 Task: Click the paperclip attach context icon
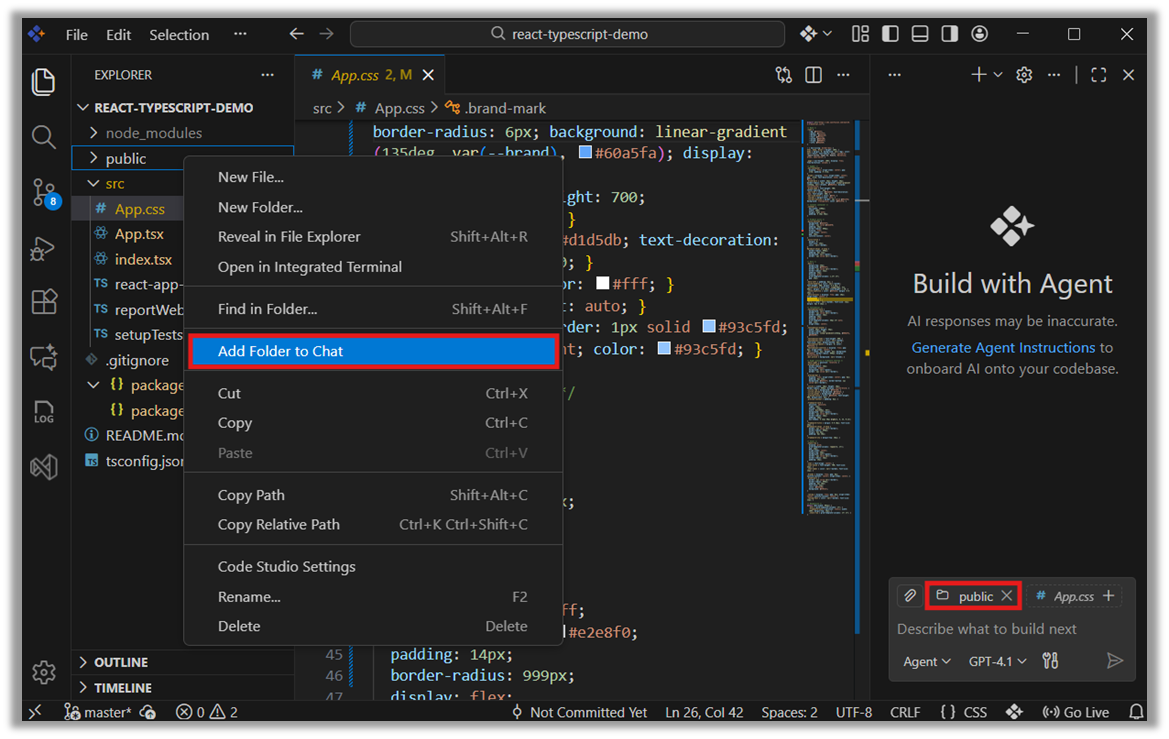pyautogui.click(x=910, y=596)
